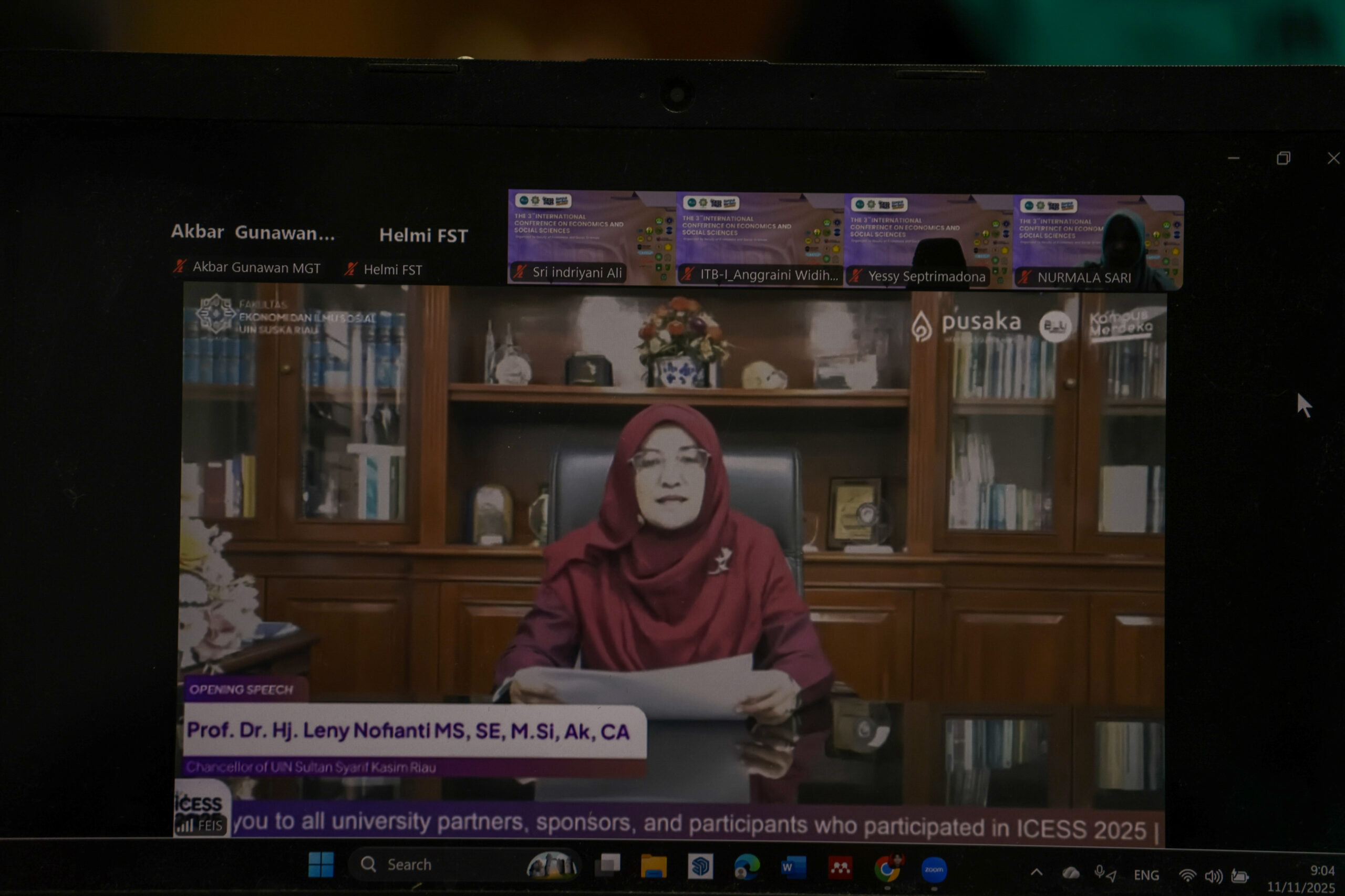1345x896 pixels.
Task: Expand the hidden system tray icons
Action: [1036, 872]
